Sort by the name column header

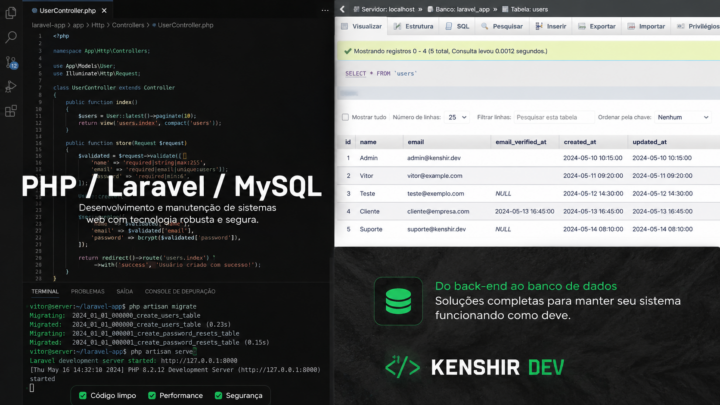point(368,142)
